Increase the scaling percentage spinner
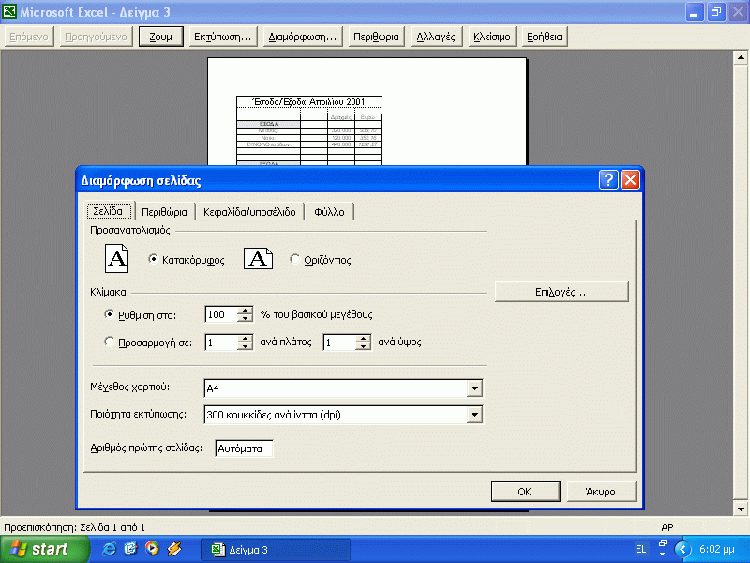This screenshot has width=750, height=563. (245, 310)
